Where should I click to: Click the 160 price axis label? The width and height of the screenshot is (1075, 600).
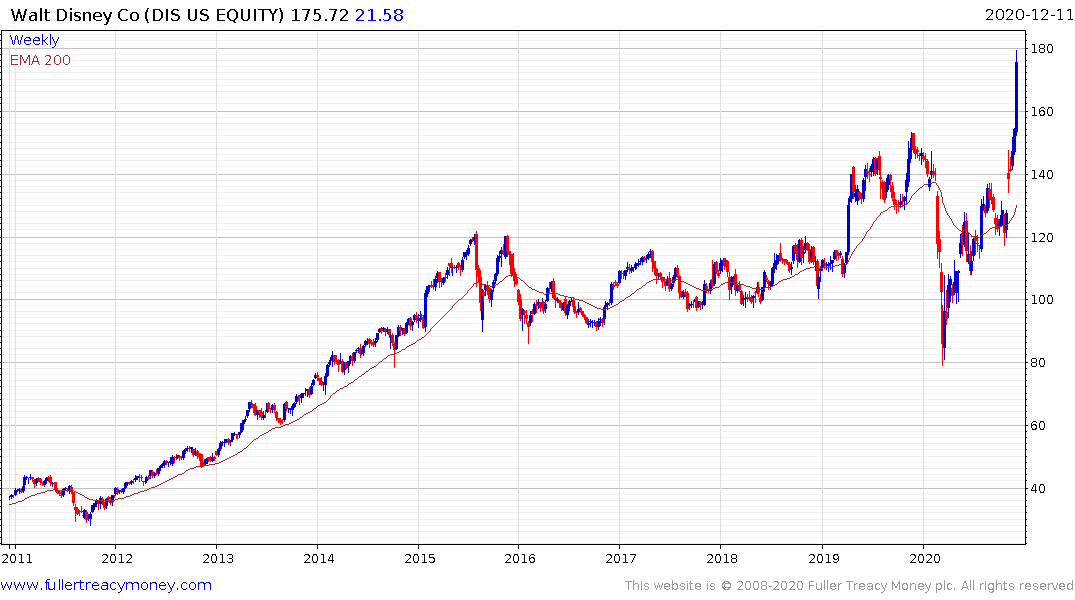pos(1043,112)
